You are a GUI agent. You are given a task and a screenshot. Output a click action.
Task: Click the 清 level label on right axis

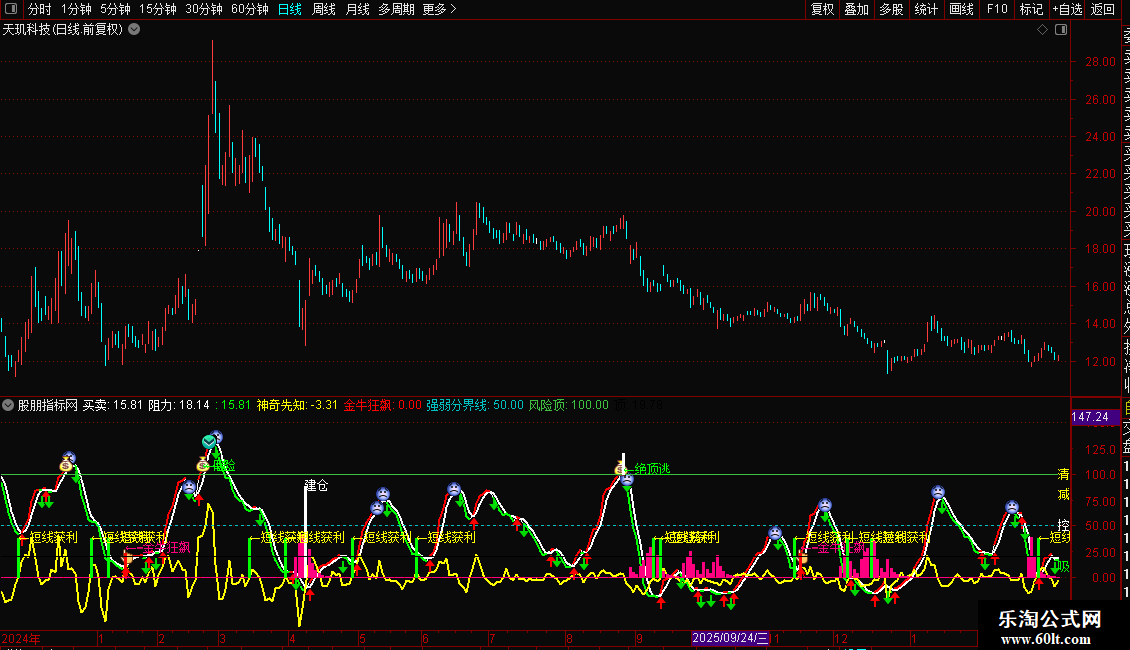click(1063, 474)
